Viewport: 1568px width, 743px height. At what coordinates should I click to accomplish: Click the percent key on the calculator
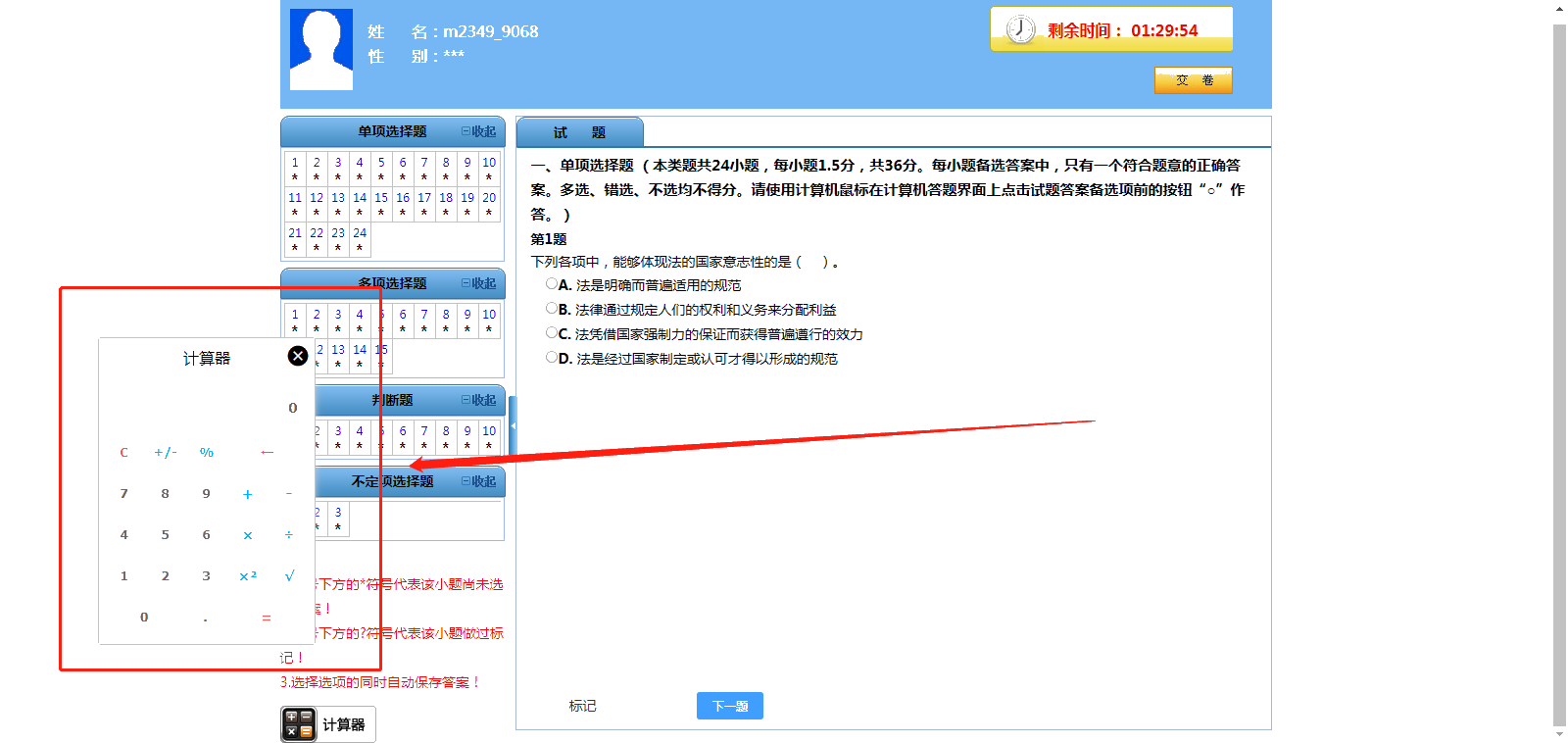click(206, 453)
